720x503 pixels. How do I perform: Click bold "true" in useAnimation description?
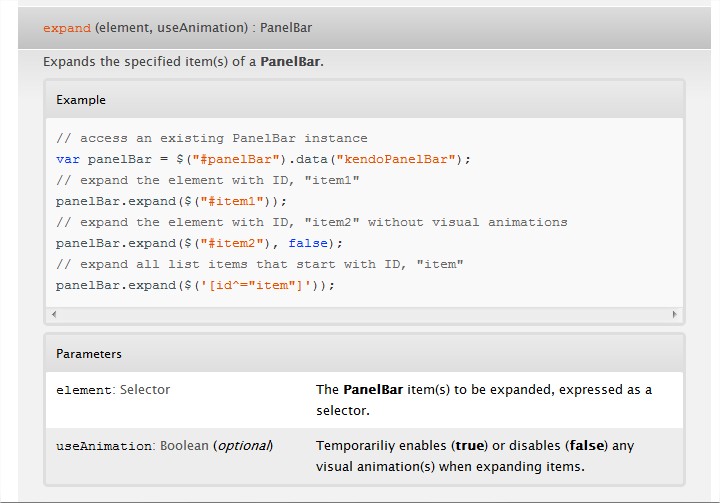(x=472, y=445)
